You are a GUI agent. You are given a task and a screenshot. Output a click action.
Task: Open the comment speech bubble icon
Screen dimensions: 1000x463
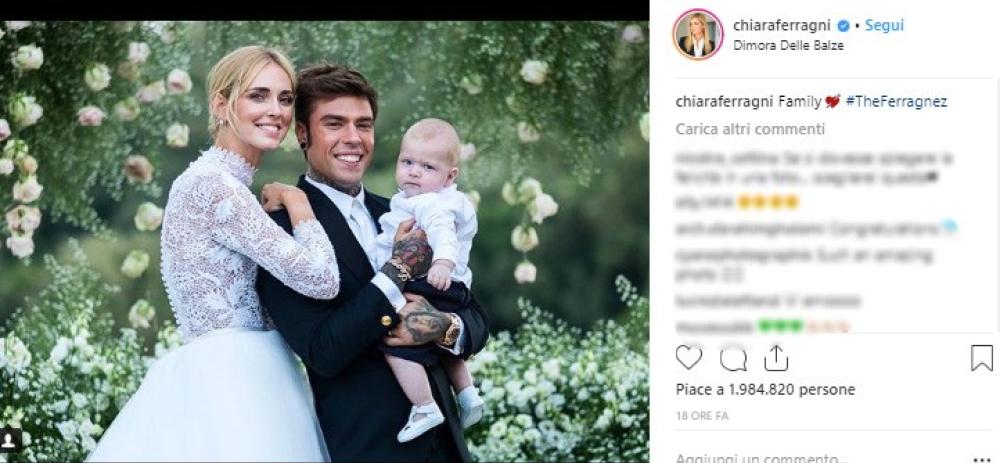tap(733, 358)
